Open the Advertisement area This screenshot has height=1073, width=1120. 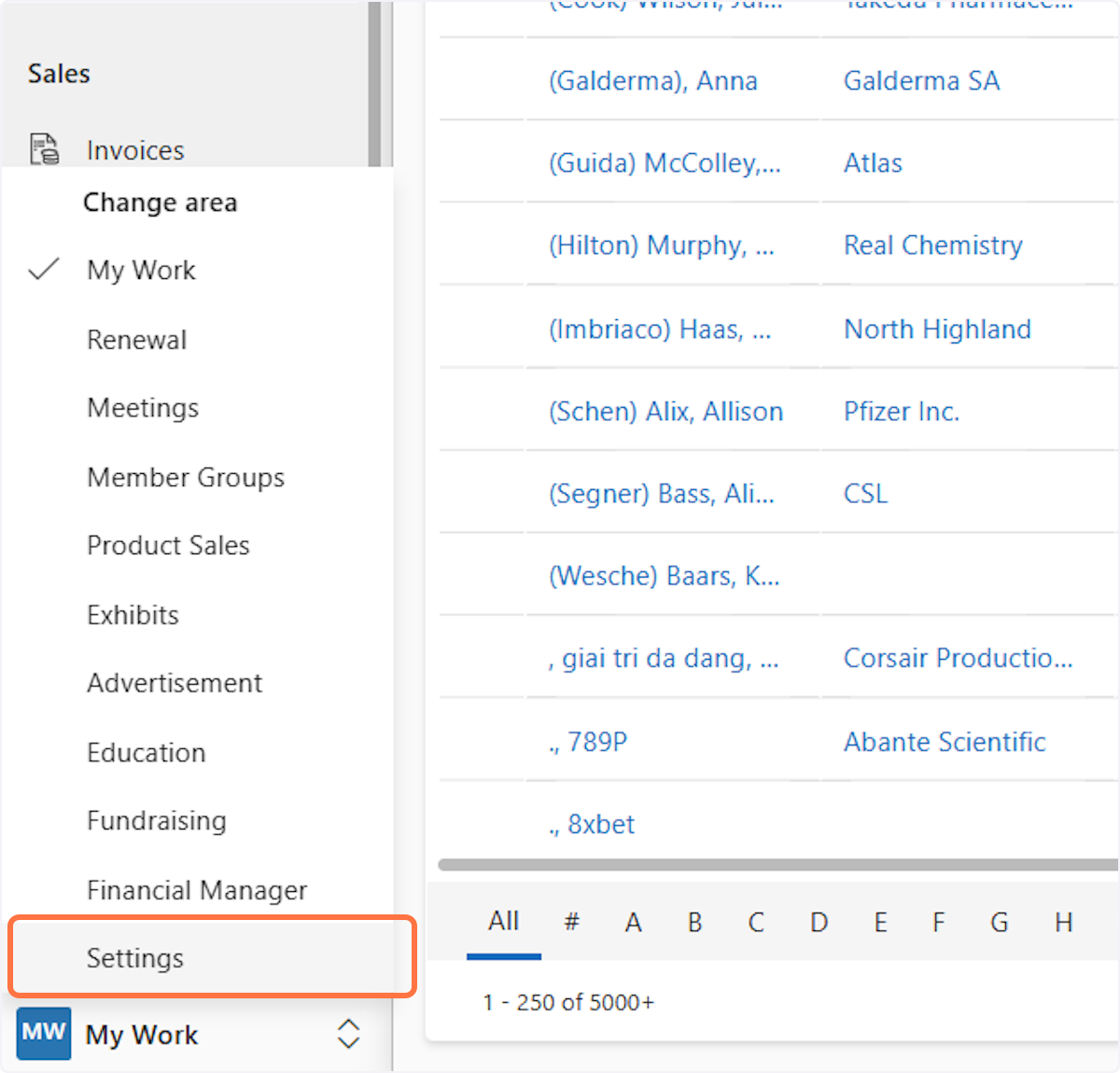point(174,683)
